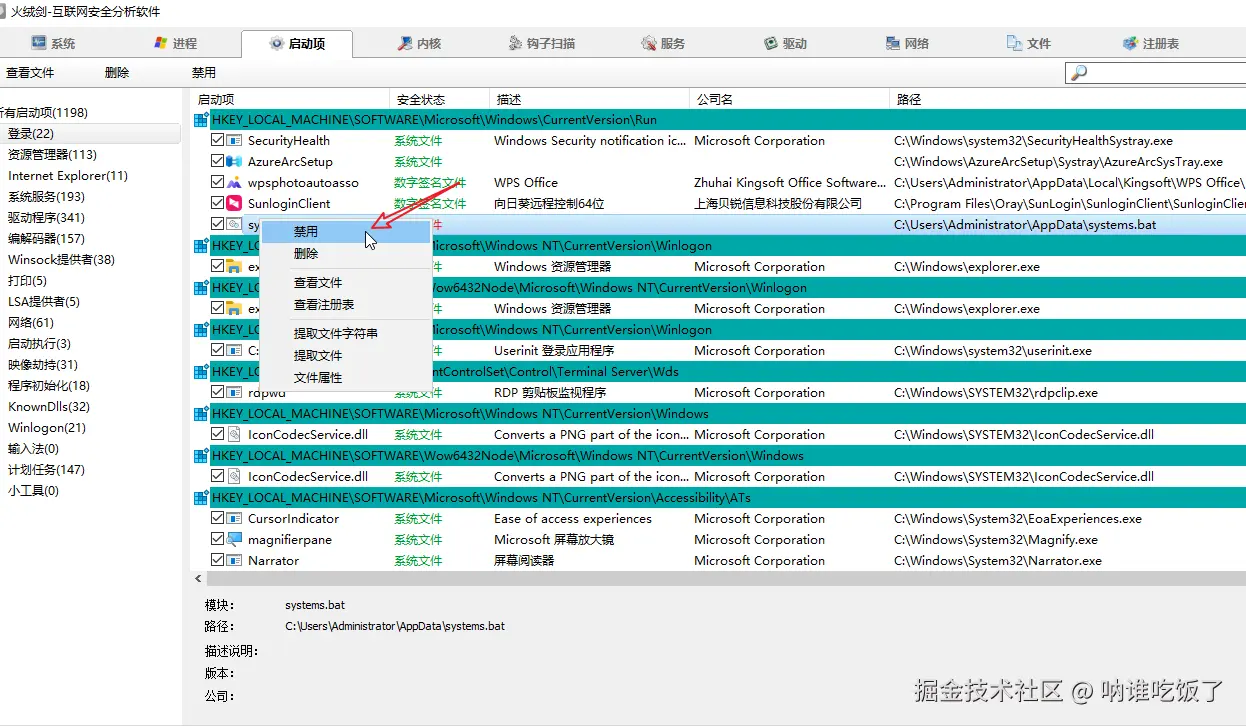The width and height of the screenshot is (1246, 726).
Task: Choose 提取文件 in the context menu
Action: coord(345,356)
